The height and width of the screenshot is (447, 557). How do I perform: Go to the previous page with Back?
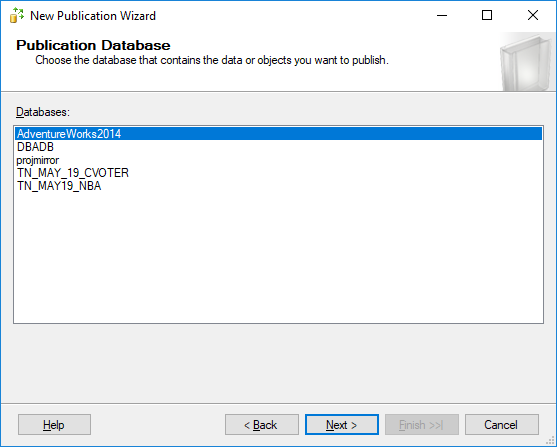coord(262,425)
